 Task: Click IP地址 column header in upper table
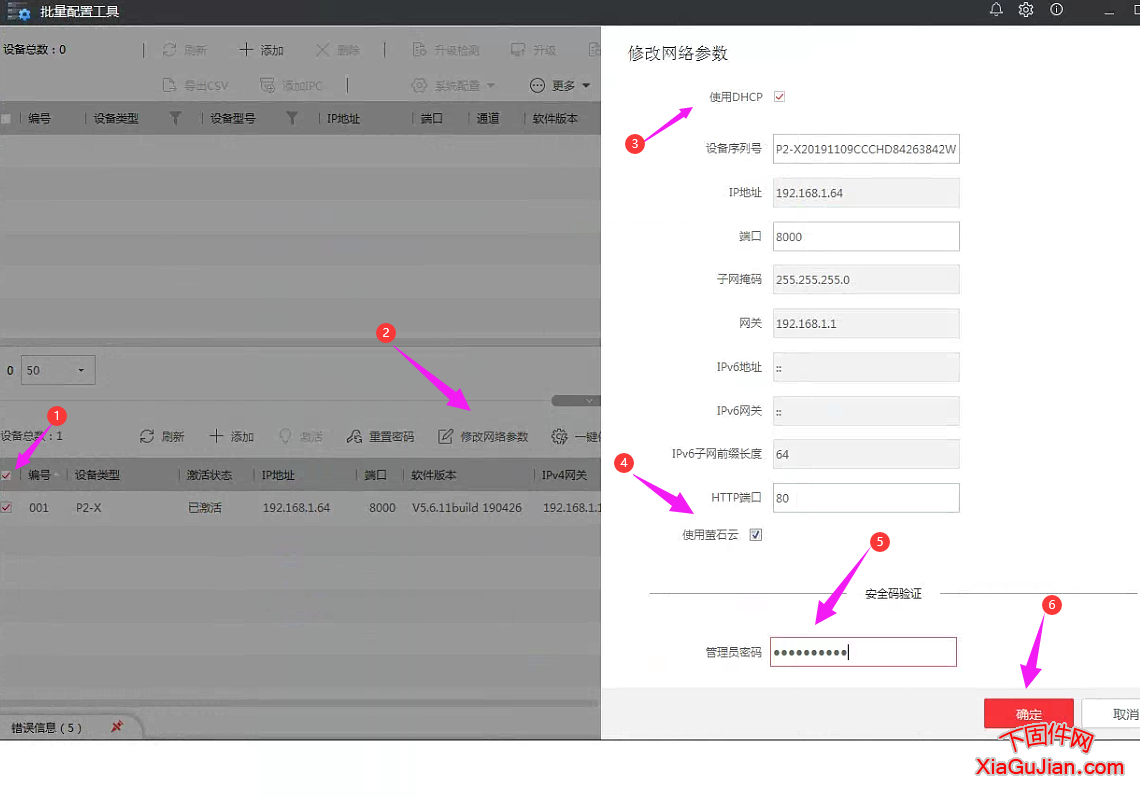pyautogui.click(x=343, y=118)
